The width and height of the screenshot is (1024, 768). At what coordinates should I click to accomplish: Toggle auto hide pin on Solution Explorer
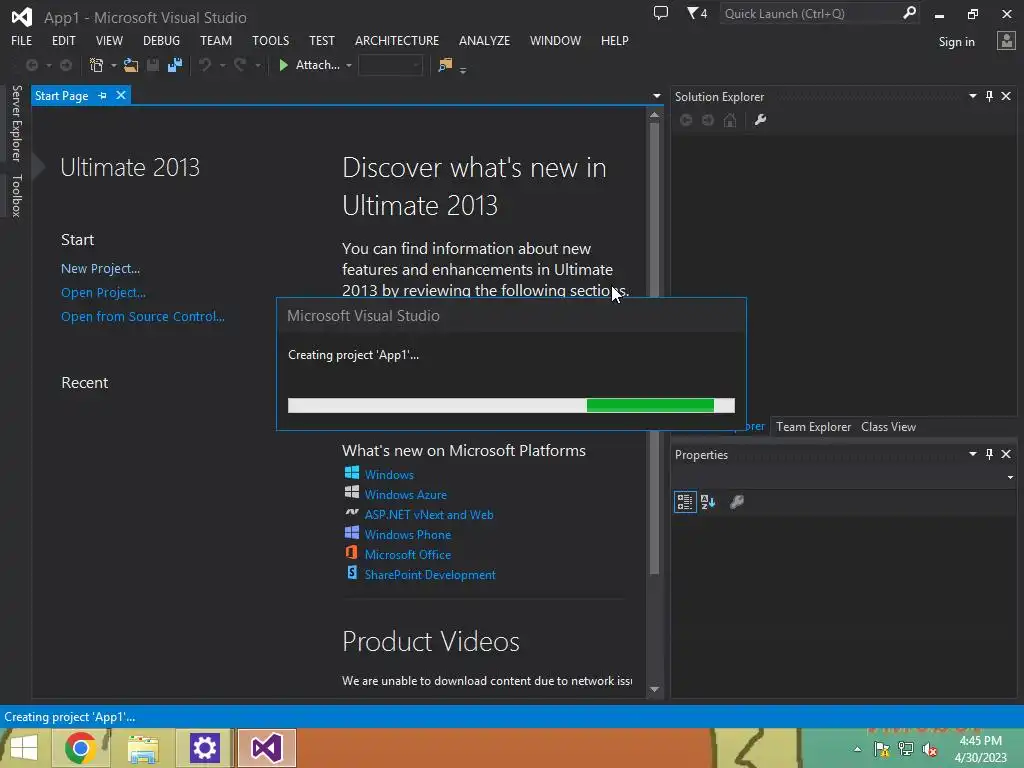point(989,96)
